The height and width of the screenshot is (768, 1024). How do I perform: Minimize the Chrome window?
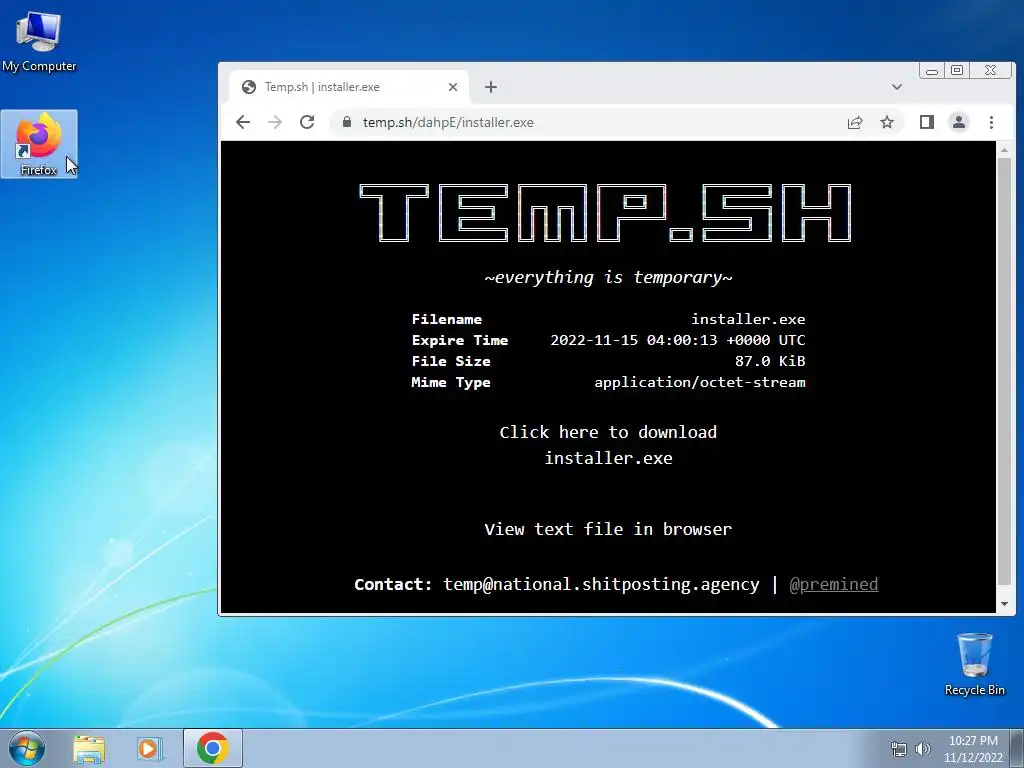click(932, 71)
